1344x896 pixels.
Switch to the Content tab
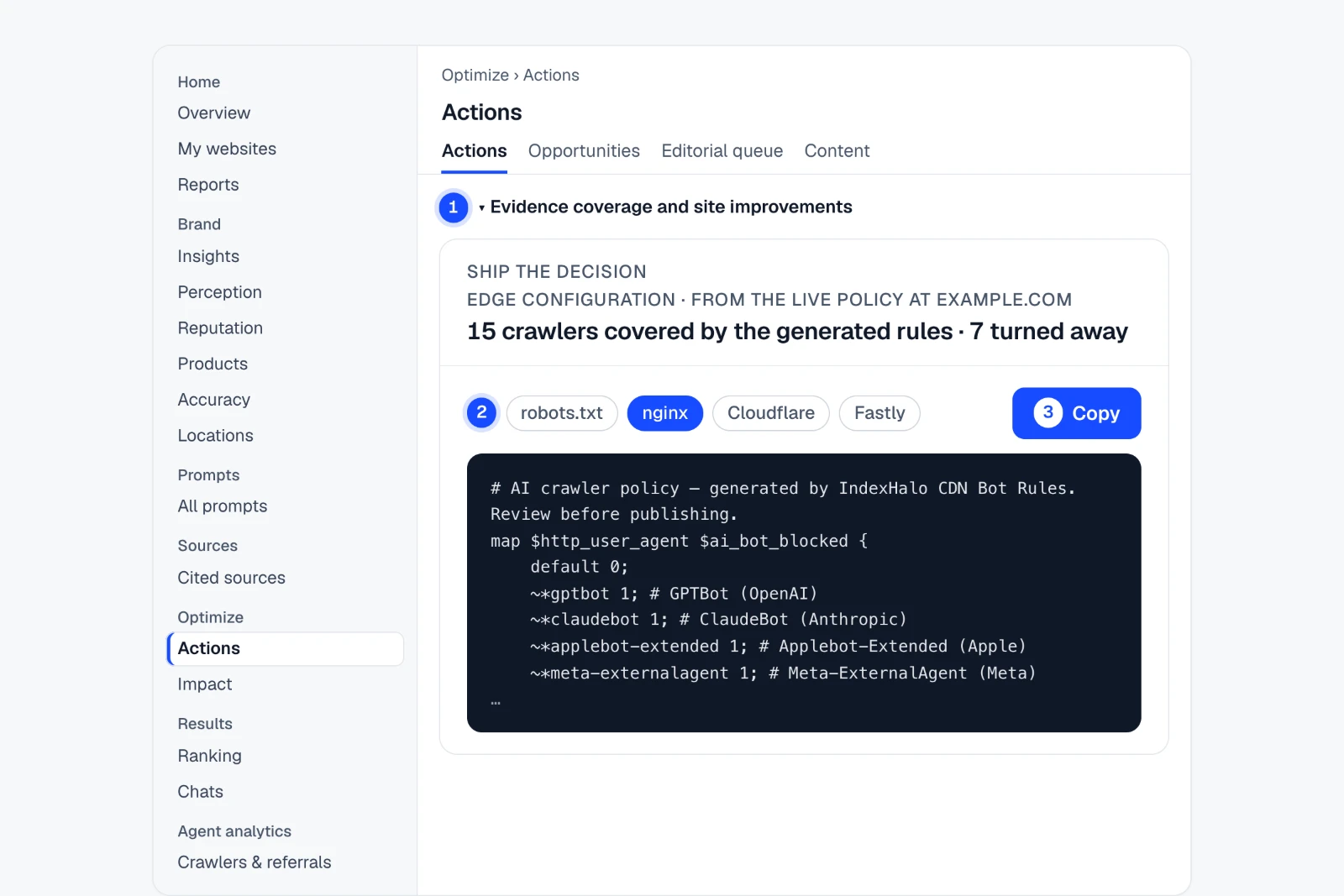[x=837, y=151]
